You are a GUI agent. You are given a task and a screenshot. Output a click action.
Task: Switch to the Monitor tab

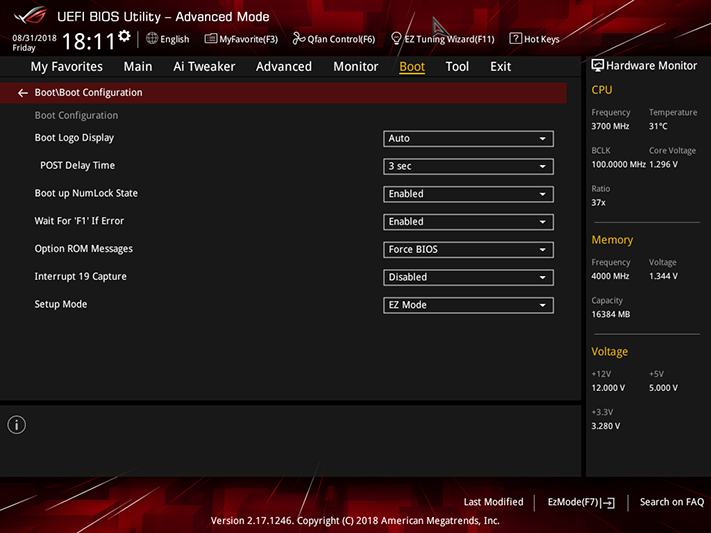tap(356, 67)
